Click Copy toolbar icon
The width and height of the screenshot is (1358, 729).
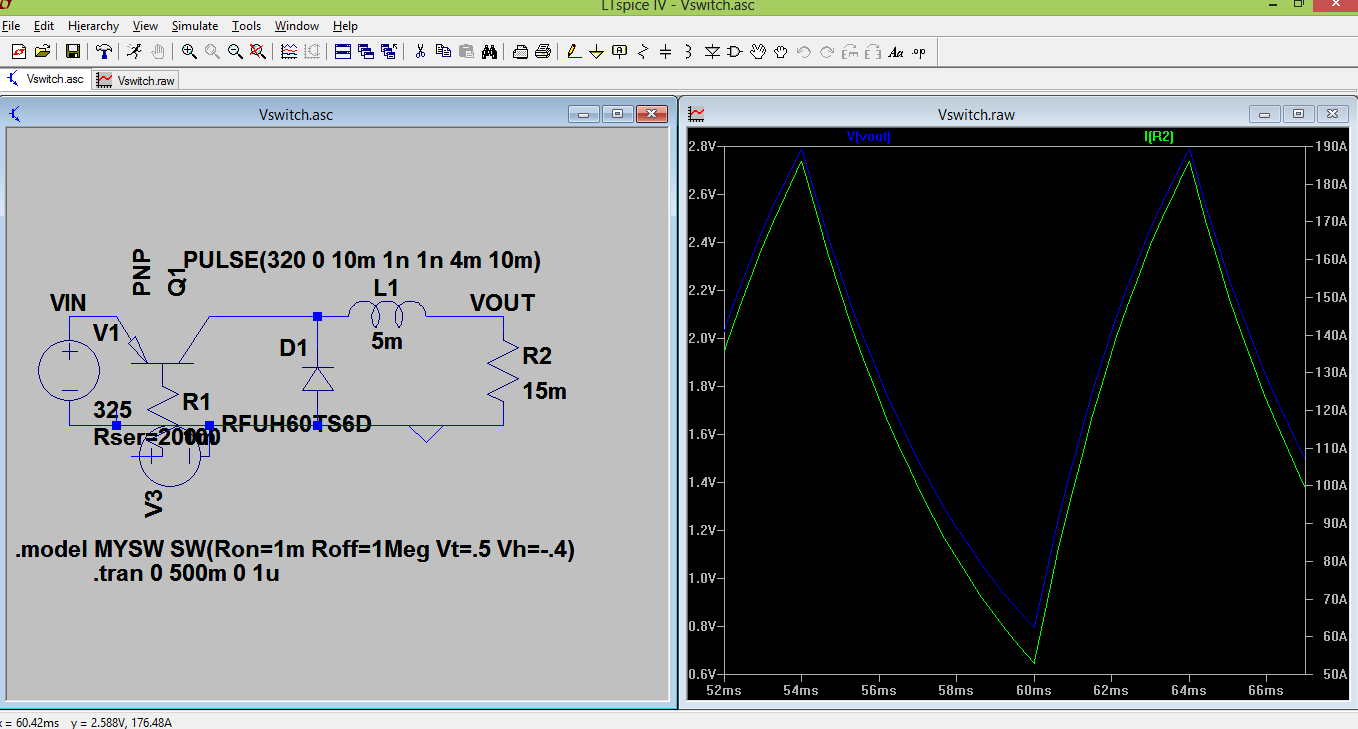443,51
